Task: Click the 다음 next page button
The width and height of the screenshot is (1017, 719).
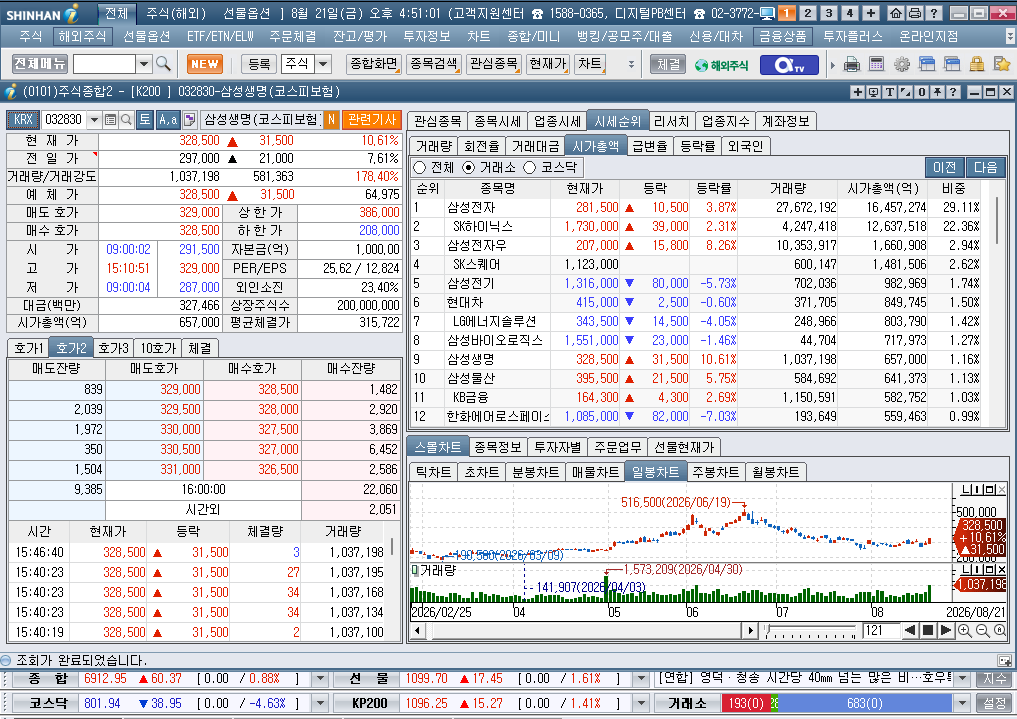Action: [x=985, y=167]
